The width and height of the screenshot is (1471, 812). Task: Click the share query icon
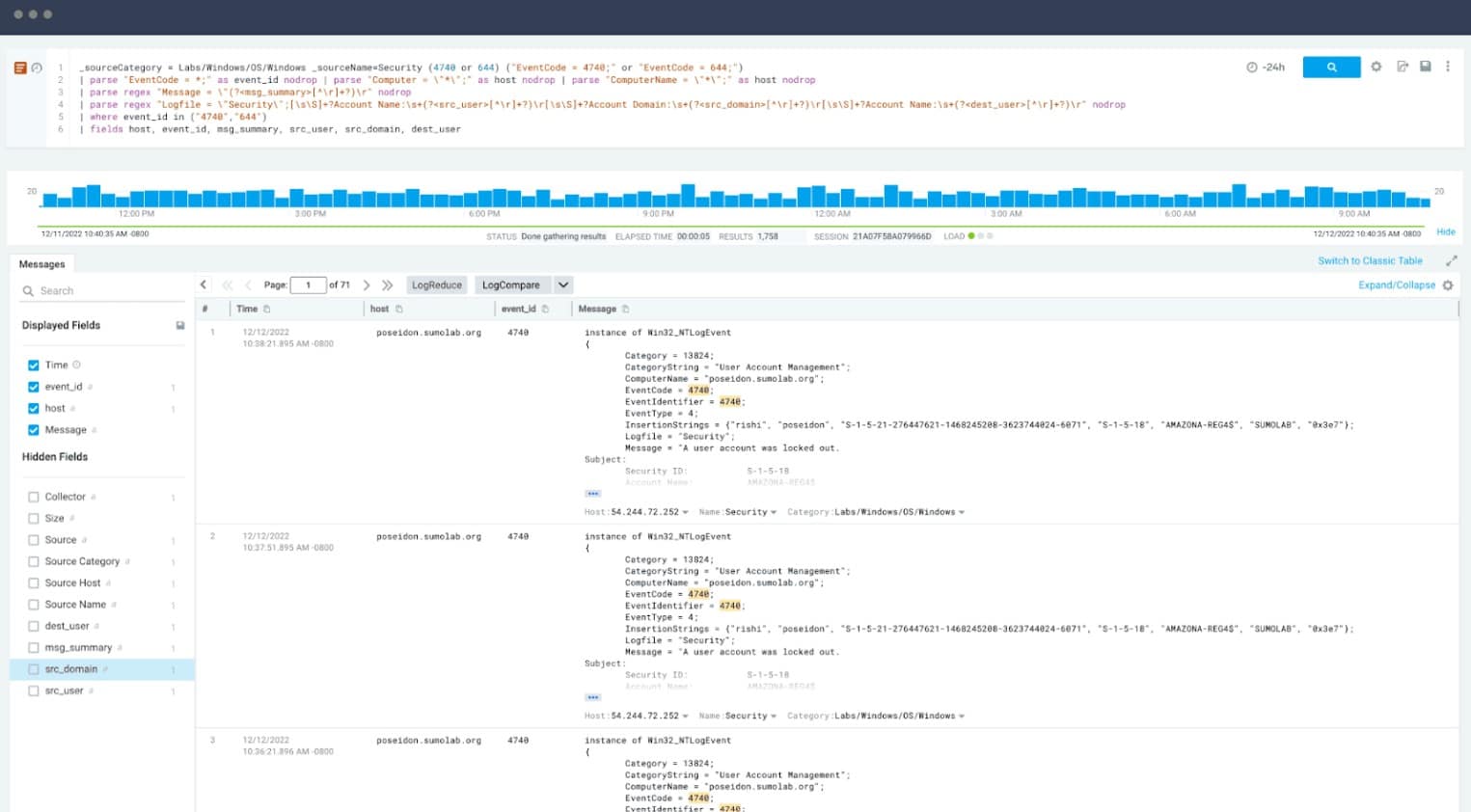(1401, 67)
